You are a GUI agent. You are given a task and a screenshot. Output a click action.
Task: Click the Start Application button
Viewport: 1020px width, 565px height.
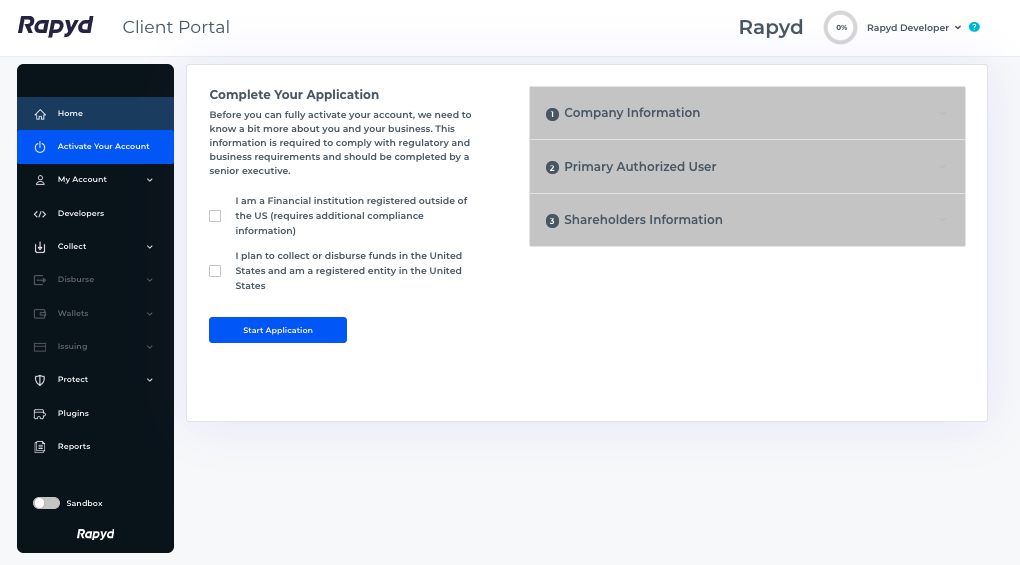278,330
